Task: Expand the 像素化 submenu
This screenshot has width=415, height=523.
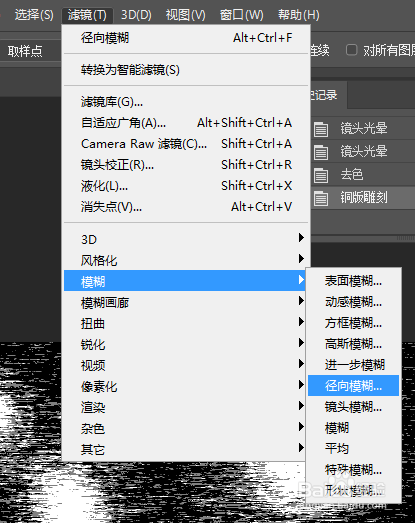Action: pos(184,386)
